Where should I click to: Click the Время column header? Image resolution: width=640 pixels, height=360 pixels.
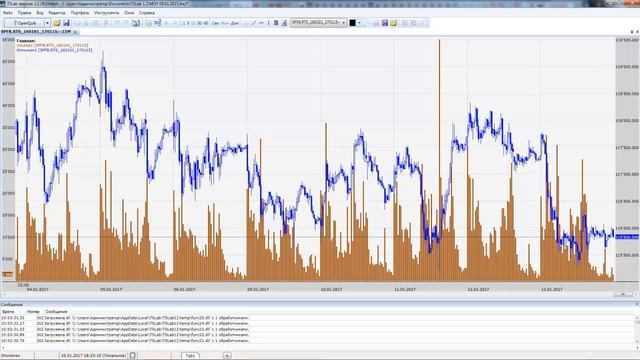click(8, 311)
